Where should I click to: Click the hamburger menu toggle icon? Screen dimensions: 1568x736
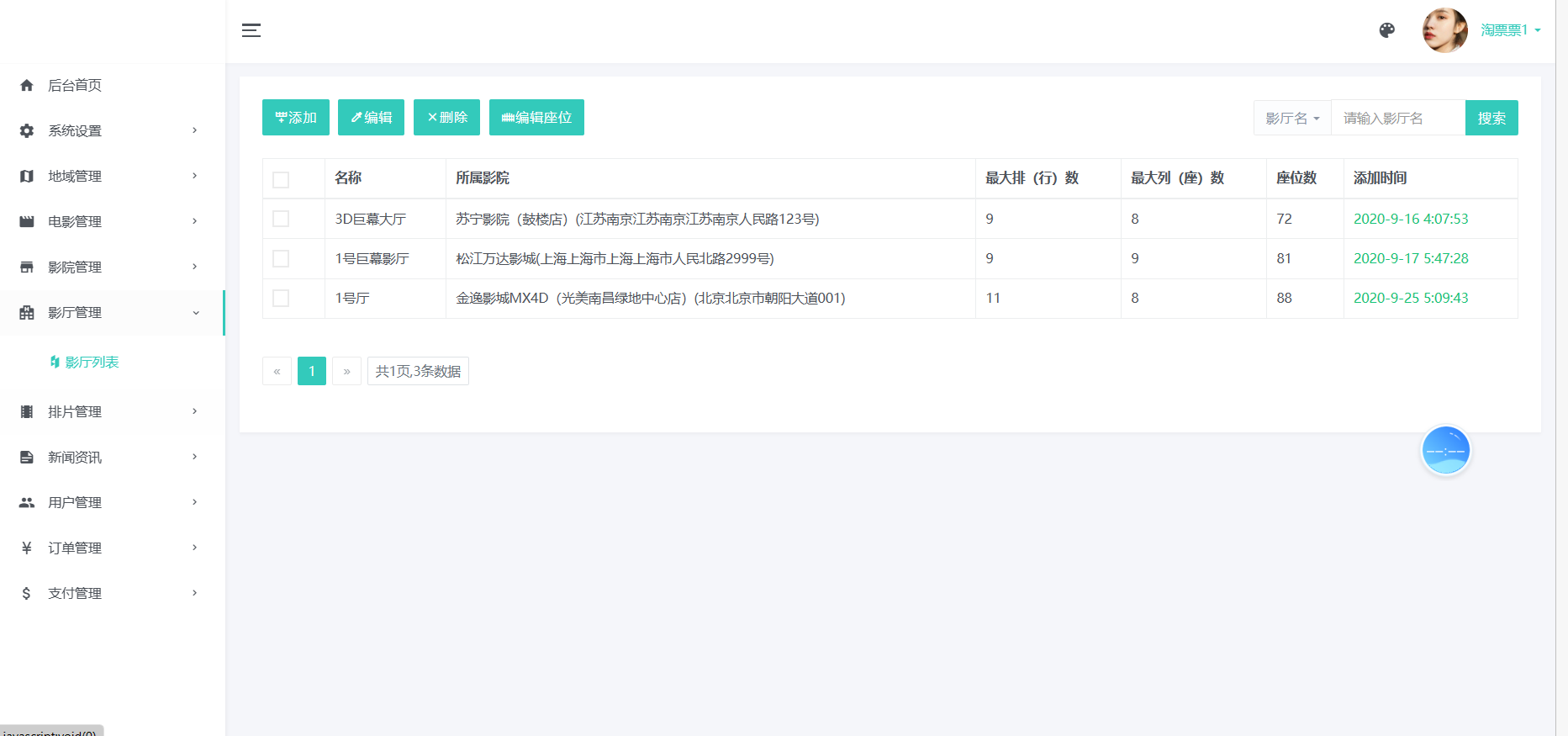(x=251, y=30)
